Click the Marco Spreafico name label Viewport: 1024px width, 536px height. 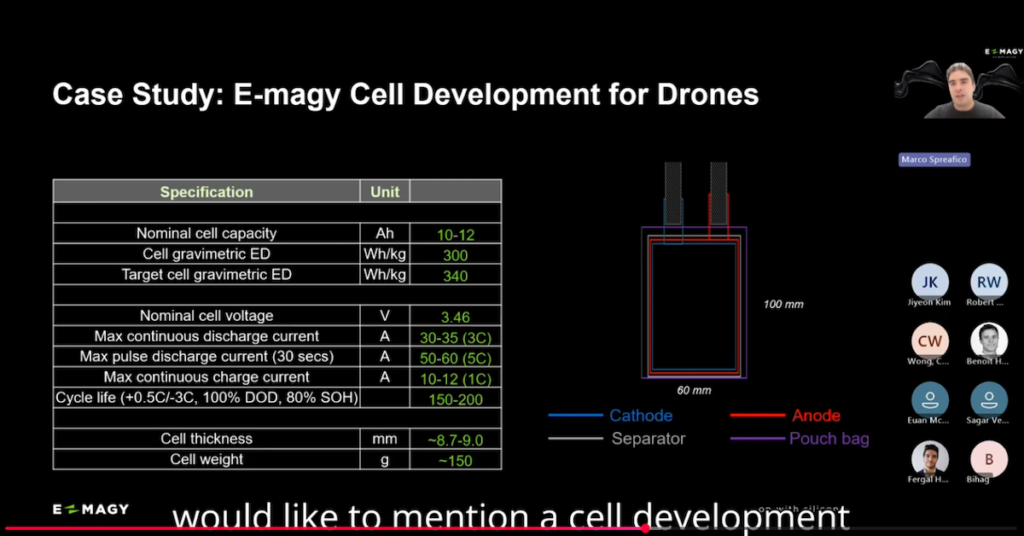934,159
